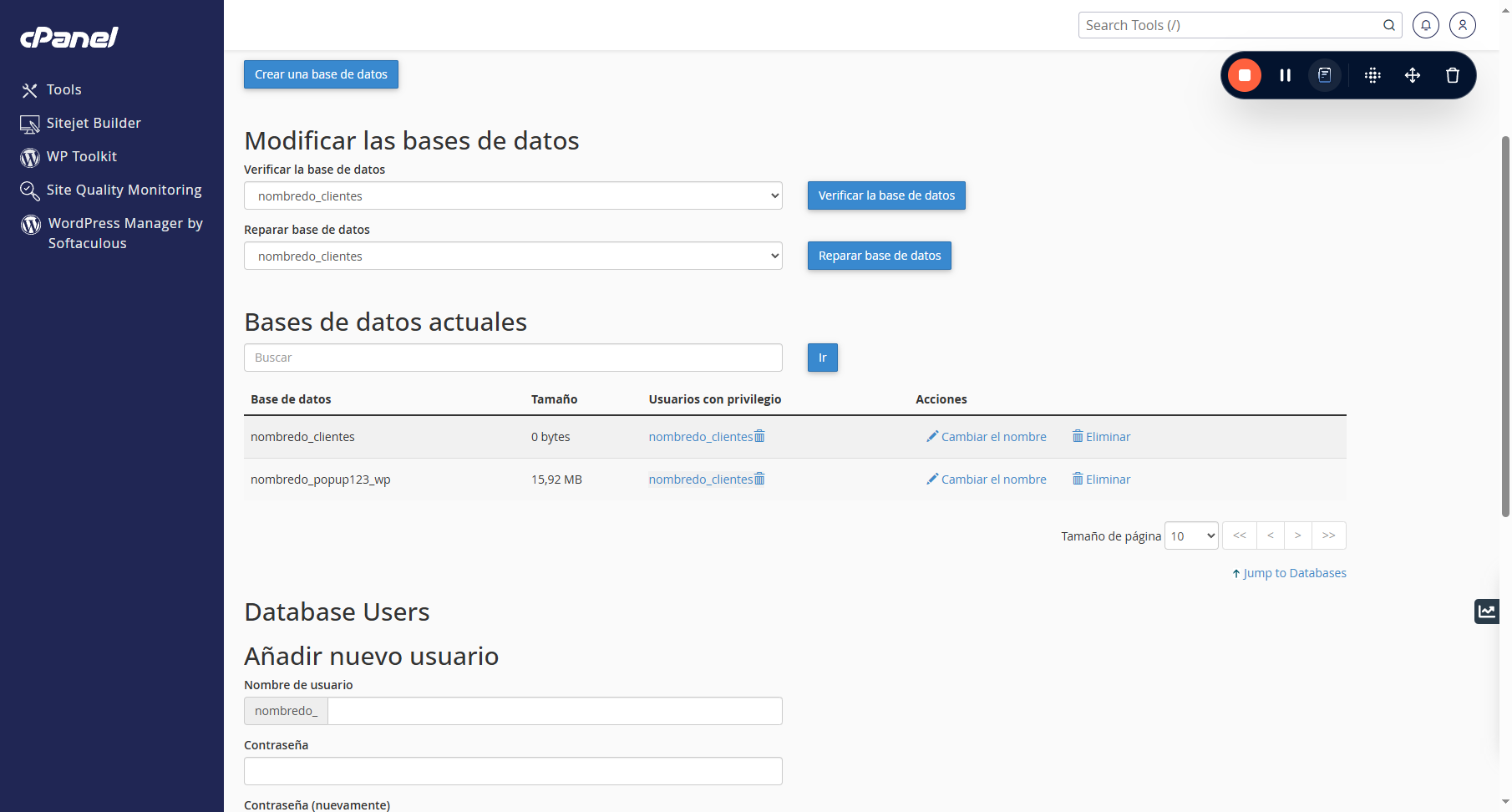This screenshot has height=812, width=1512.
Task: Pause the screen recording
Action: click(1286, 75)
